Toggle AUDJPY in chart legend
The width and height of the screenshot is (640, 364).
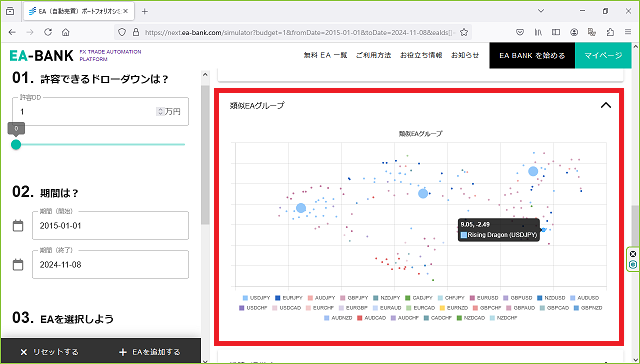pos(322,298)
